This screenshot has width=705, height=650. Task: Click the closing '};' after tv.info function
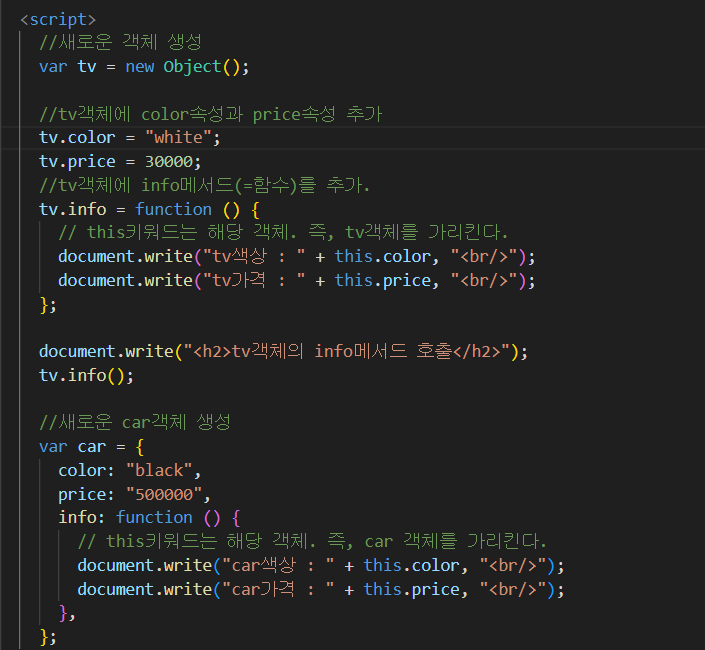pyautogui.click(x=48, y=305)
